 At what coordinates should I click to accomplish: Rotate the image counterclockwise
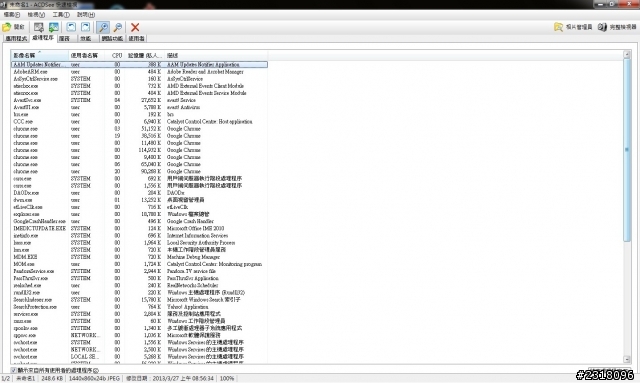click(x=71, y=27)
